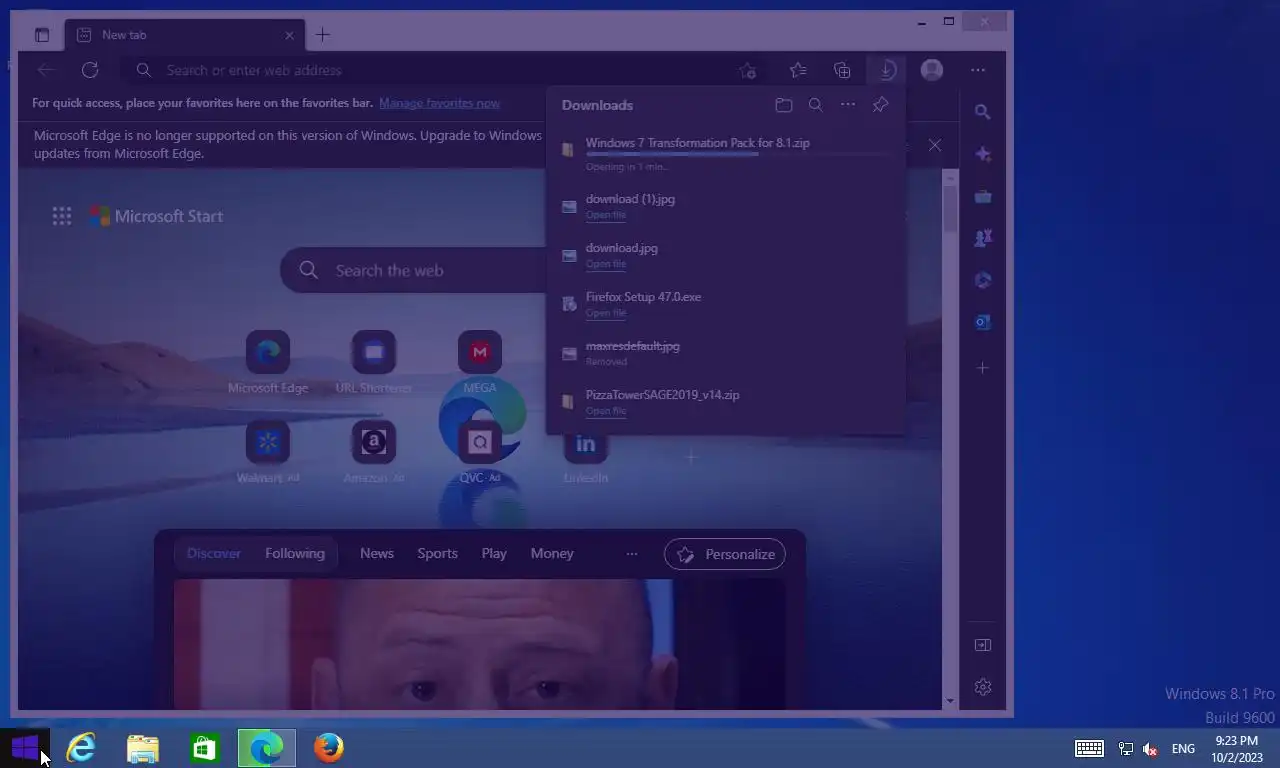This screenshot has height=768, width=1280.
Task: Switch to the Money tab
Action: 552,553
